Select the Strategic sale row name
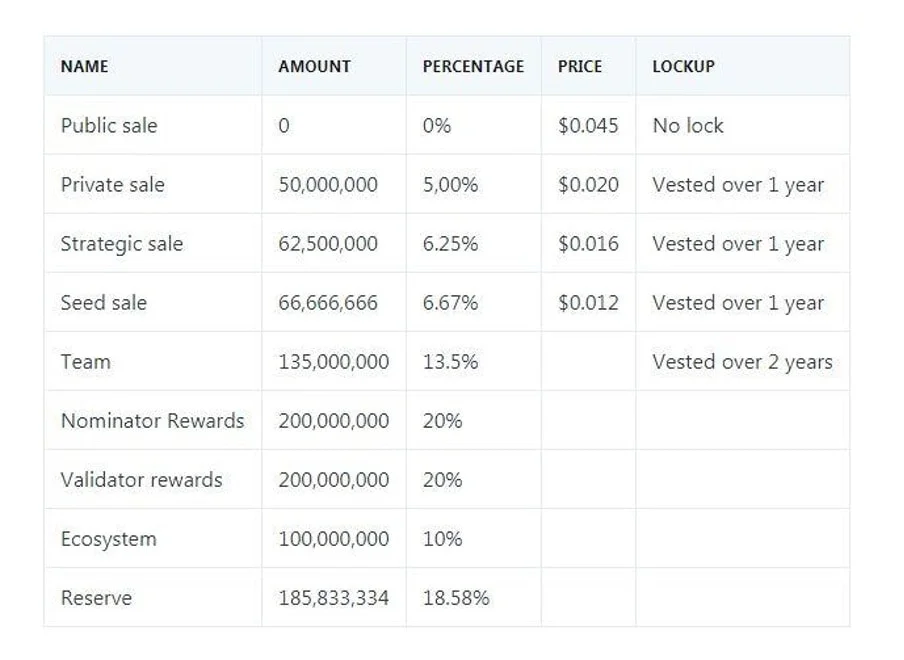The height and width of the screenshot is (660, 904). [122, 243]
